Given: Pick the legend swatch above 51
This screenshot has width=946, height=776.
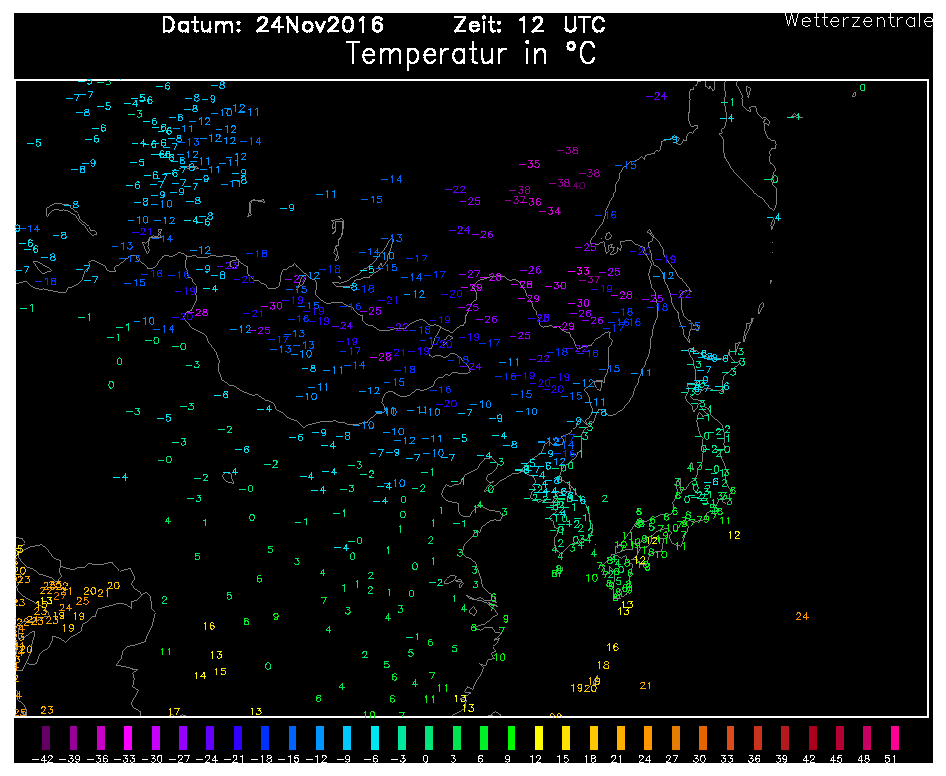Looking at the screenshot, I should coord(893,738).
